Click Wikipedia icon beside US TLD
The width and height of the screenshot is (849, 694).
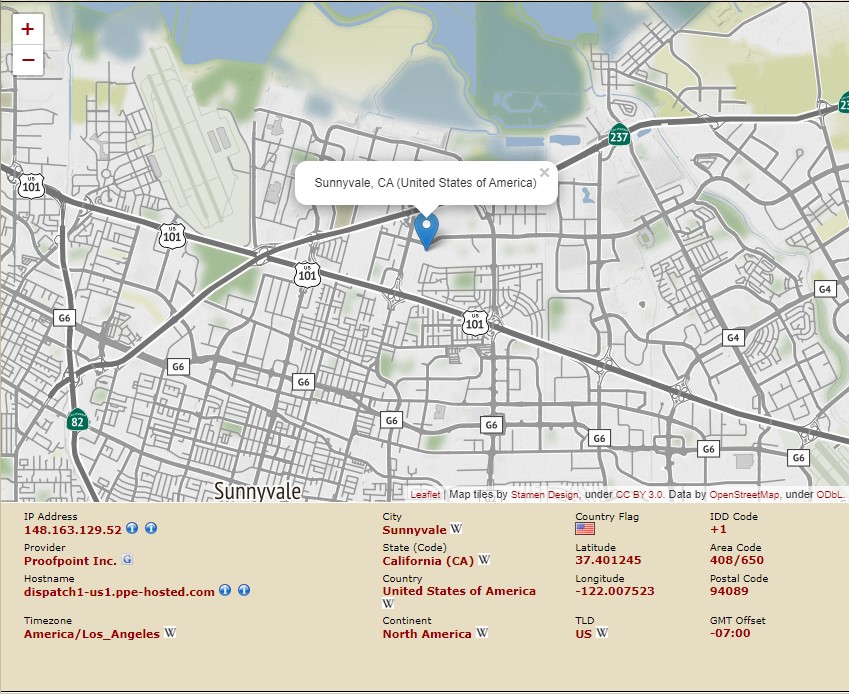point(602,633)
